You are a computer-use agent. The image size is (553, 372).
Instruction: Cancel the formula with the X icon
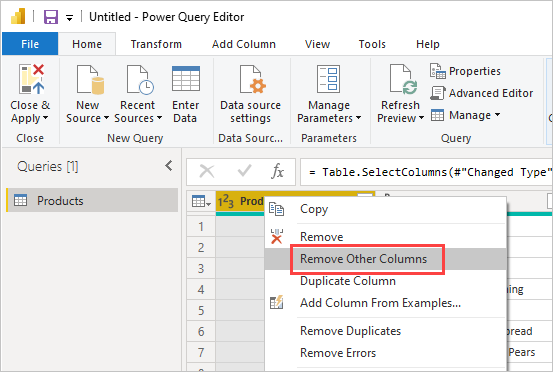point(207,172)
